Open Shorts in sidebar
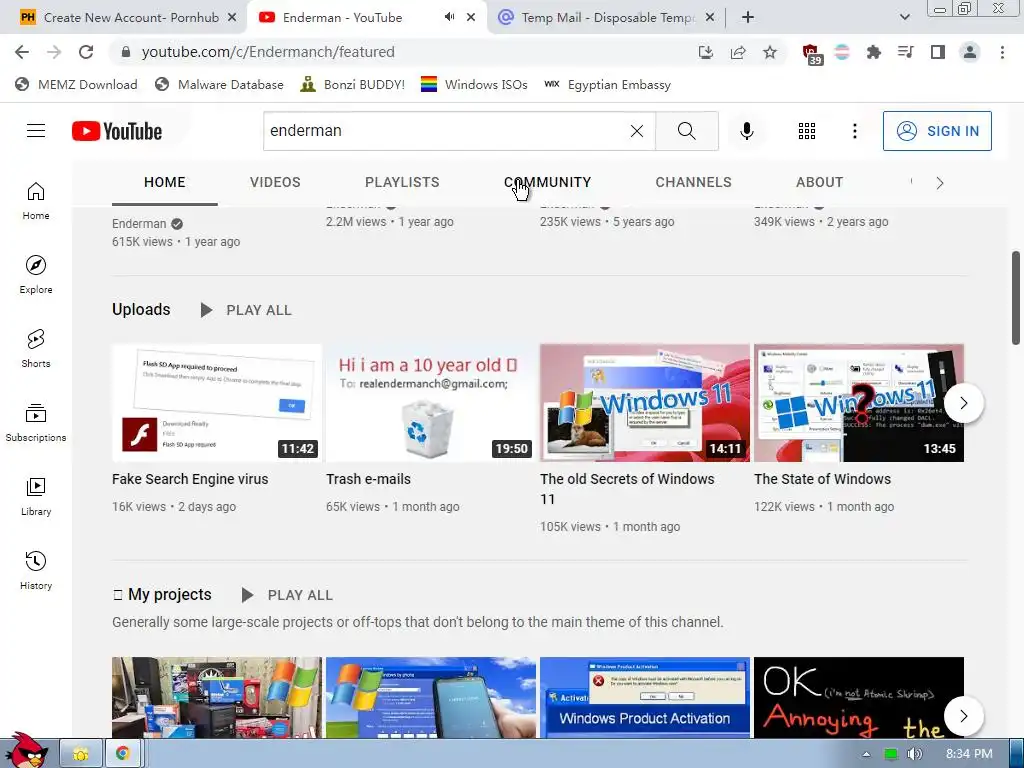Screen dimensions: 1024x768 point(36,349)
